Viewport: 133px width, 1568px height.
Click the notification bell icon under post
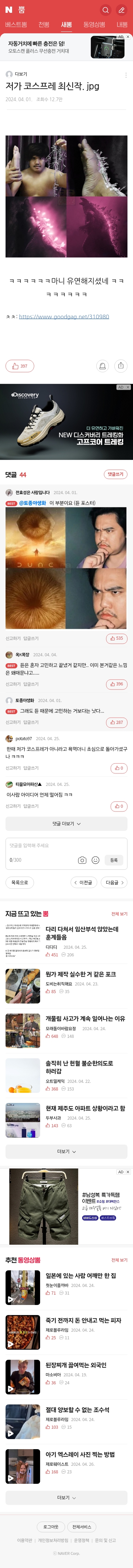click(x=103, y=366)
